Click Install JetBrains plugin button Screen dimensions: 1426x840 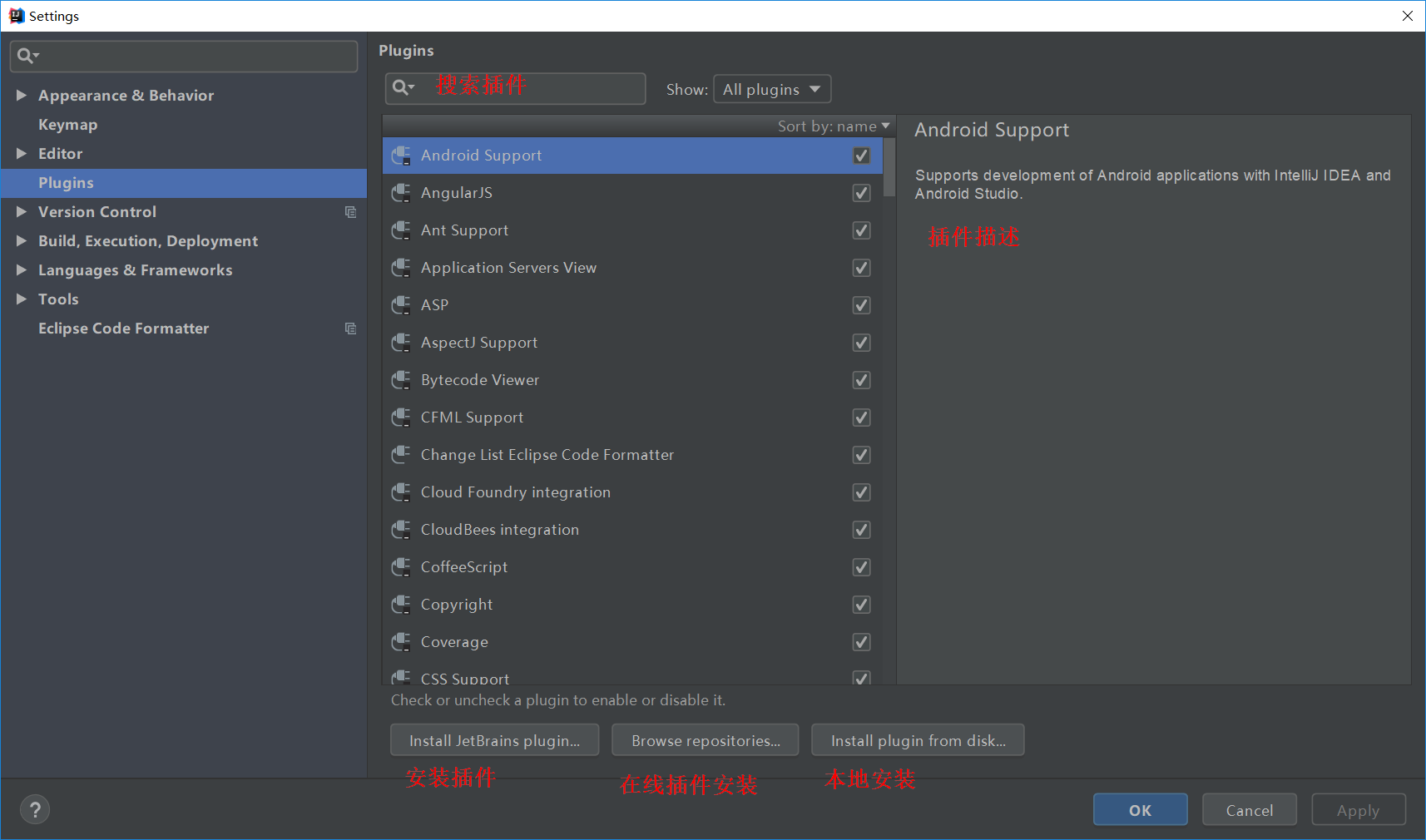pos(494,740)
